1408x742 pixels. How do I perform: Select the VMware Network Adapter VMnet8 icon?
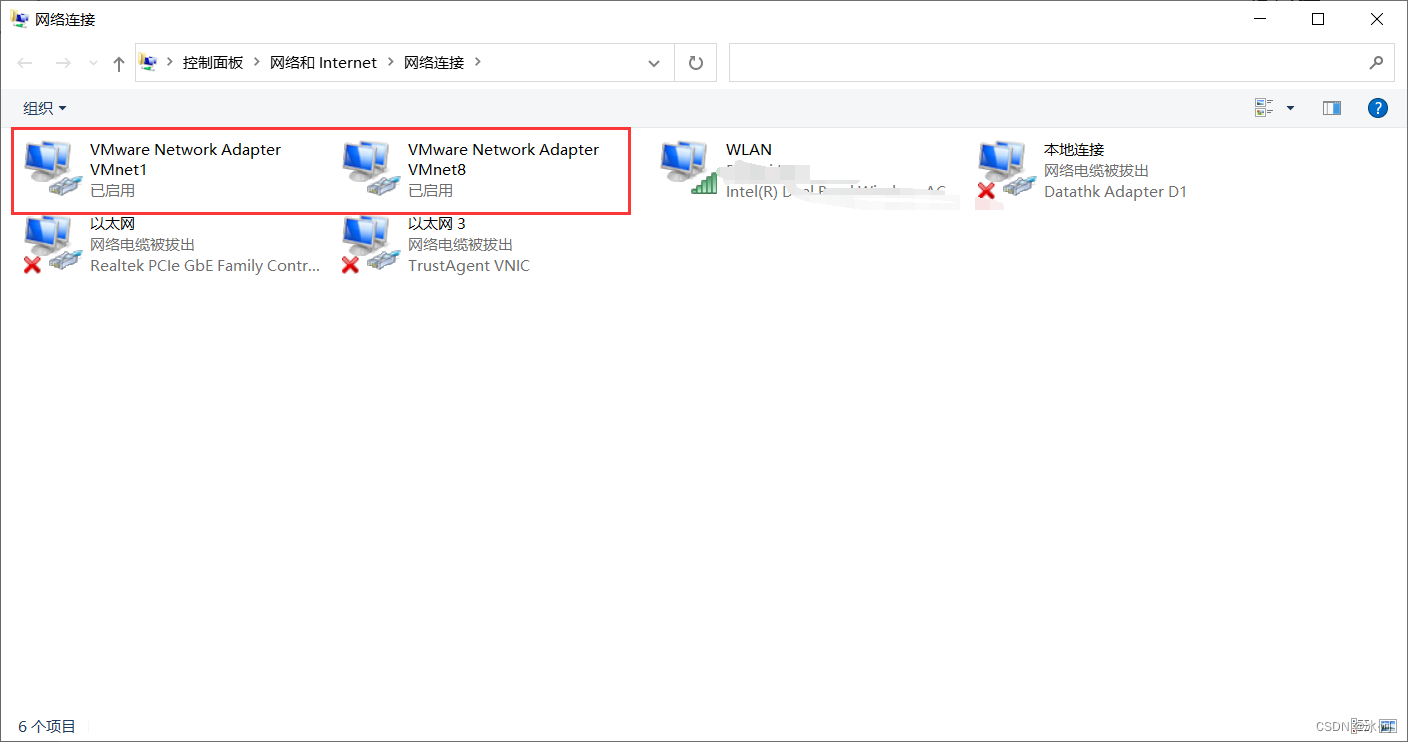[x=370, y=168]
